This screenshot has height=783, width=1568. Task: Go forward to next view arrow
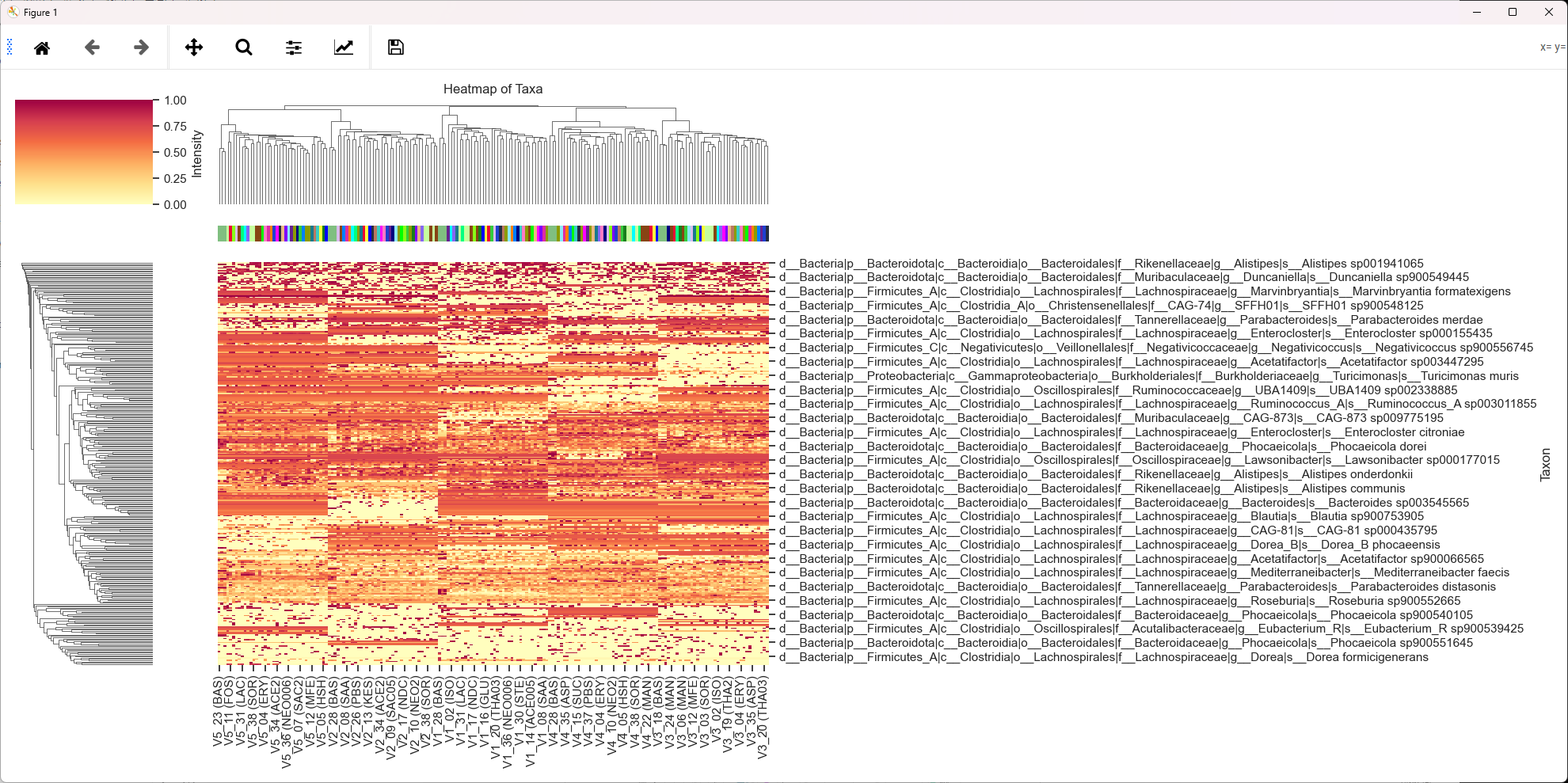pos(141,48)
